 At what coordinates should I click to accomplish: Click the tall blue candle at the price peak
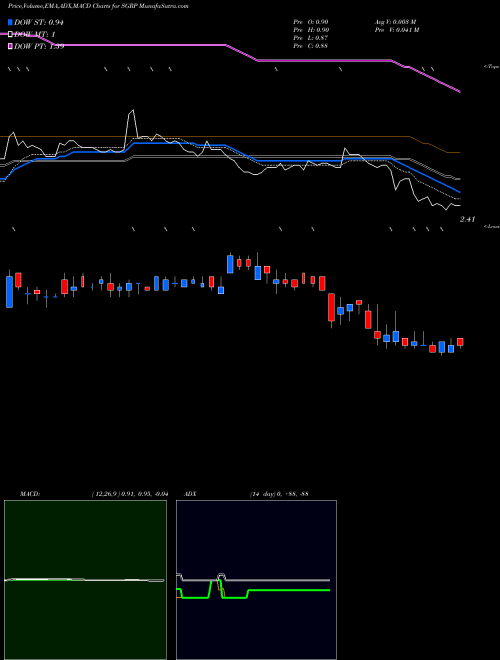230,264
